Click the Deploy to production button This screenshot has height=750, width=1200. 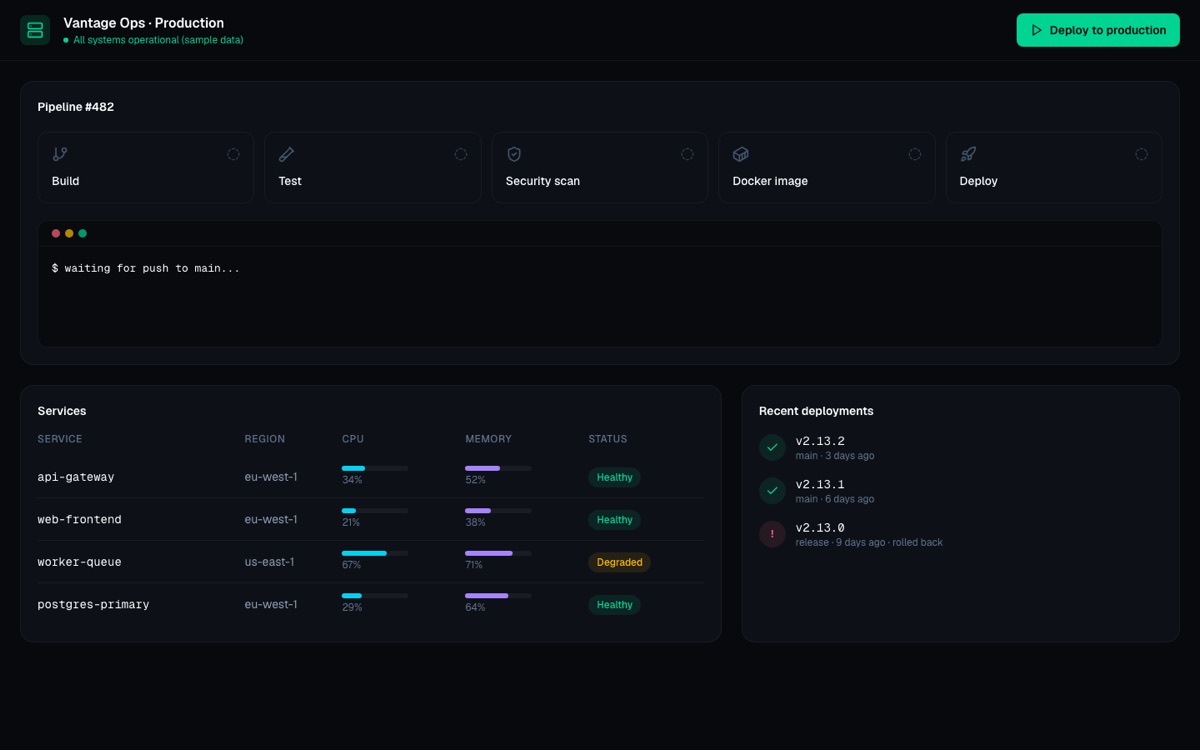(1098, 30)
